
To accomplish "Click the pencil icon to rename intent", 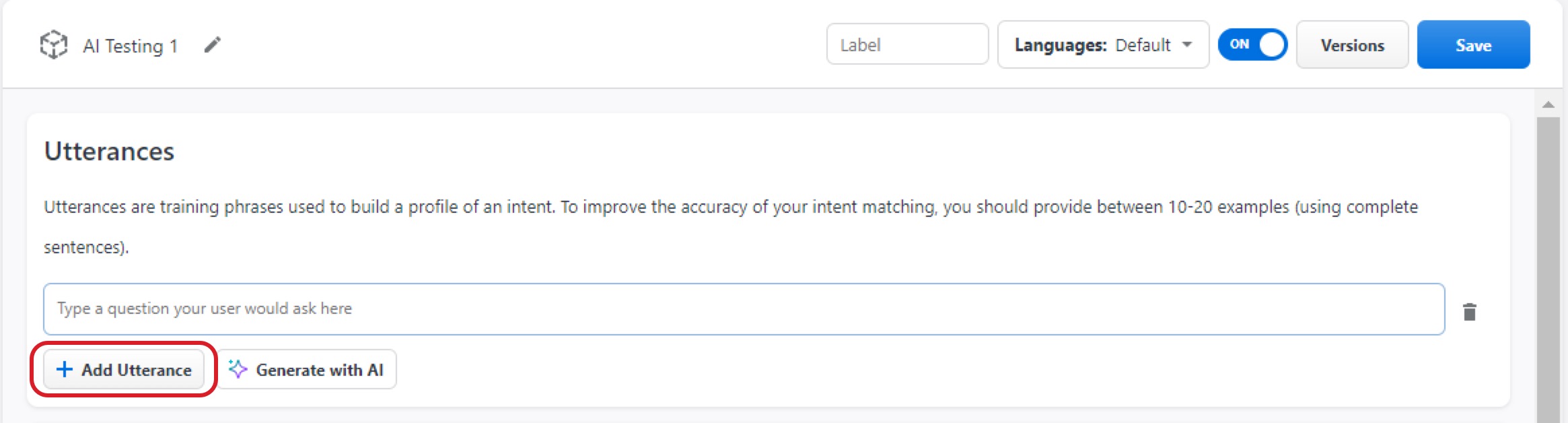I will [213, 45].
